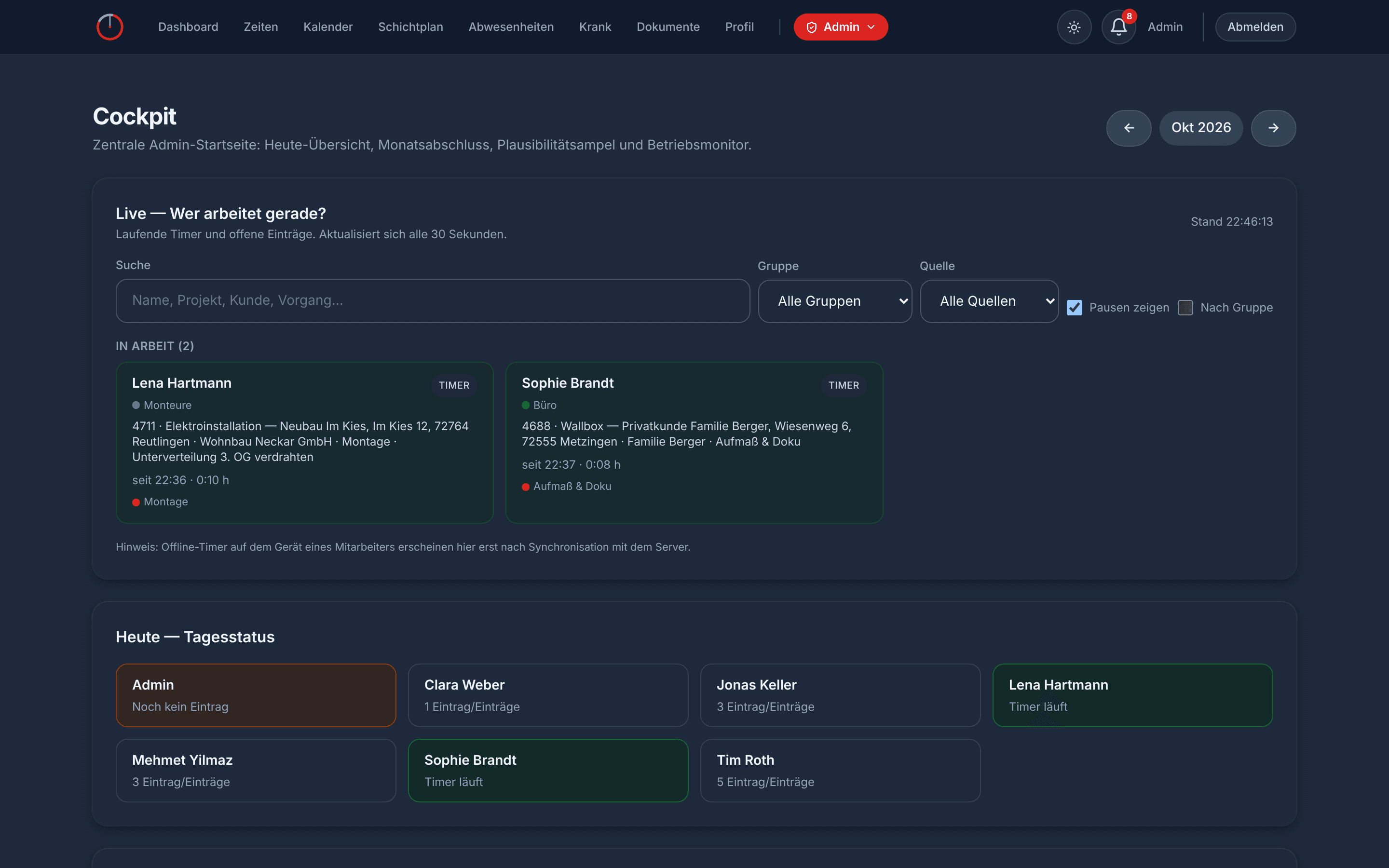
Task: Select Tim Roth's Tagesstatus card
Action: 840,771
